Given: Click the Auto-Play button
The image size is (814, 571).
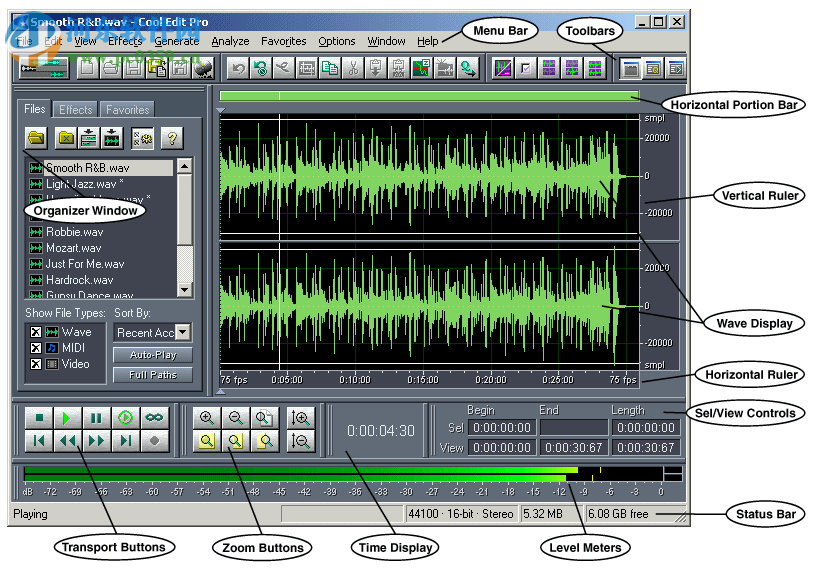Looking at the screenshot, I should (152, 355).
